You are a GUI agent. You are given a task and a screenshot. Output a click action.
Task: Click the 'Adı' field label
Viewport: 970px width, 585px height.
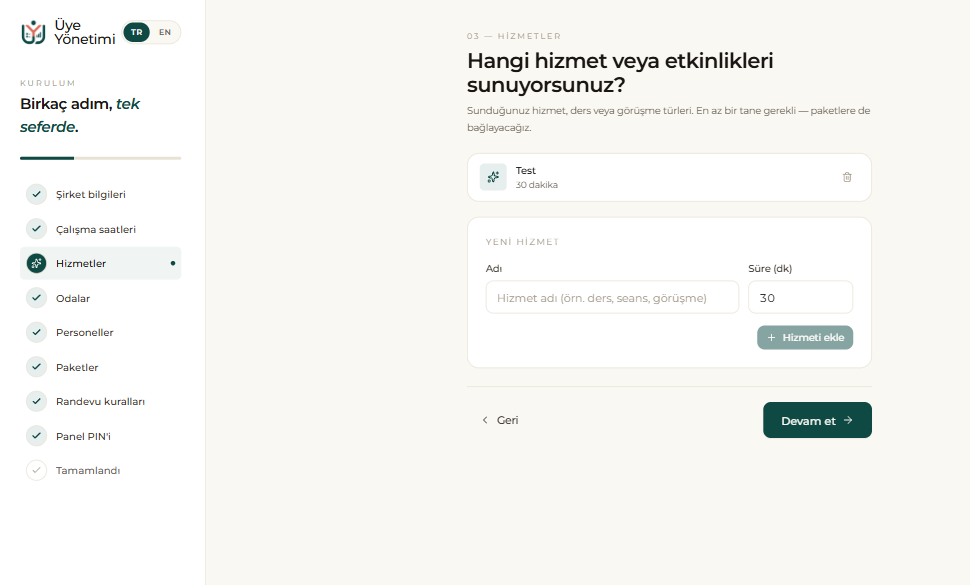click(494, 268)
